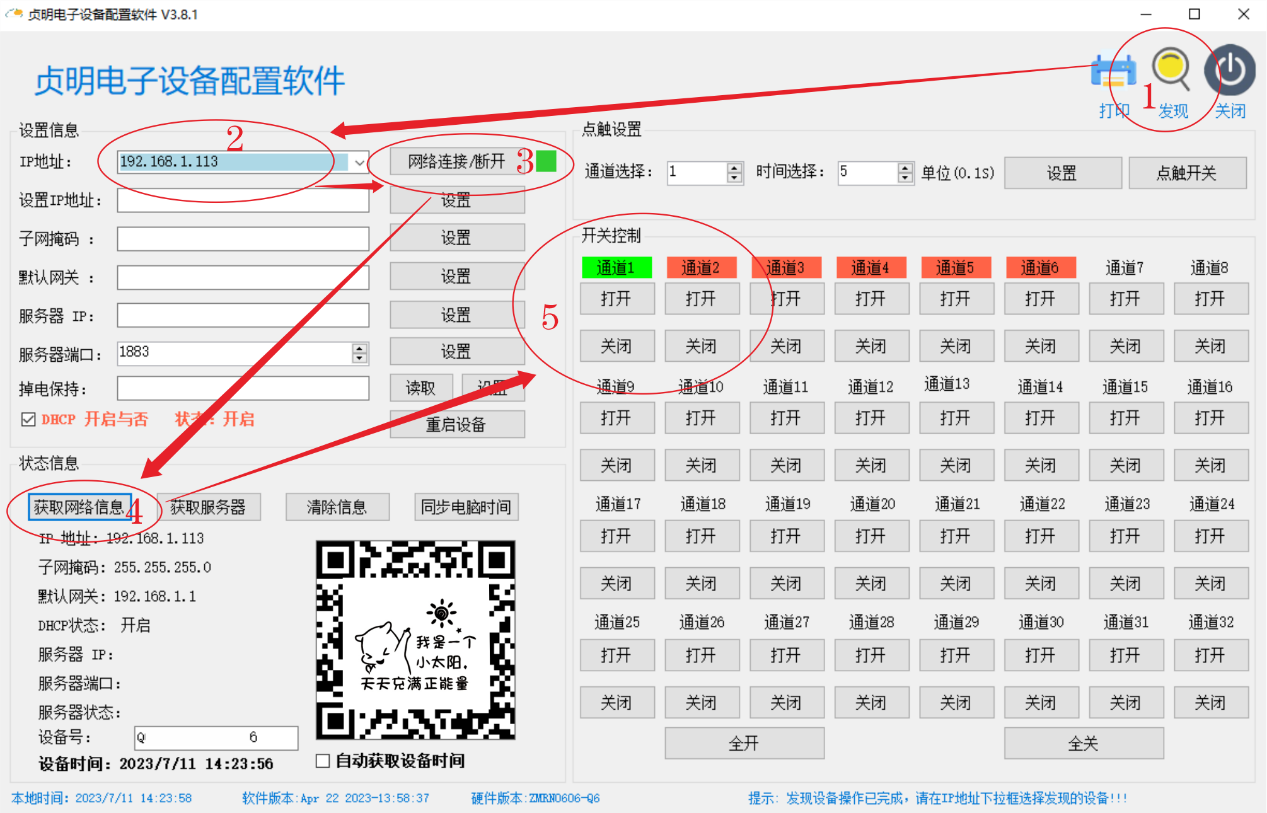Click 打开 under 通道30
The width and height of the screenshot is (1267, 813).
pos(1041,655)
